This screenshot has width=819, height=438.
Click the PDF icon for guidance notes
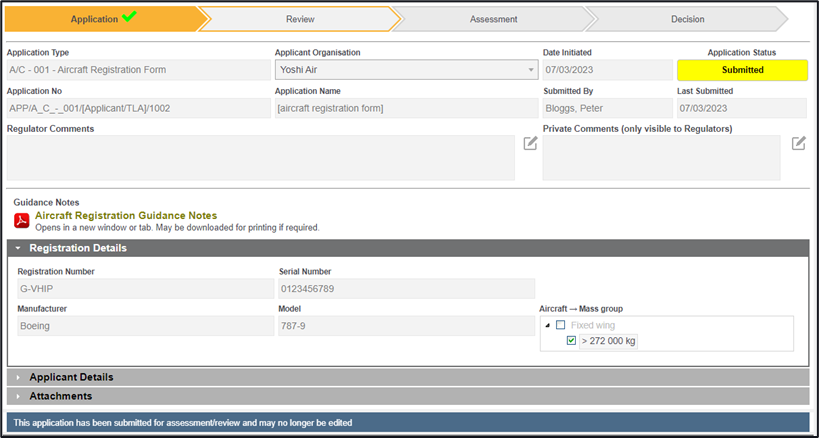(22, 221)
